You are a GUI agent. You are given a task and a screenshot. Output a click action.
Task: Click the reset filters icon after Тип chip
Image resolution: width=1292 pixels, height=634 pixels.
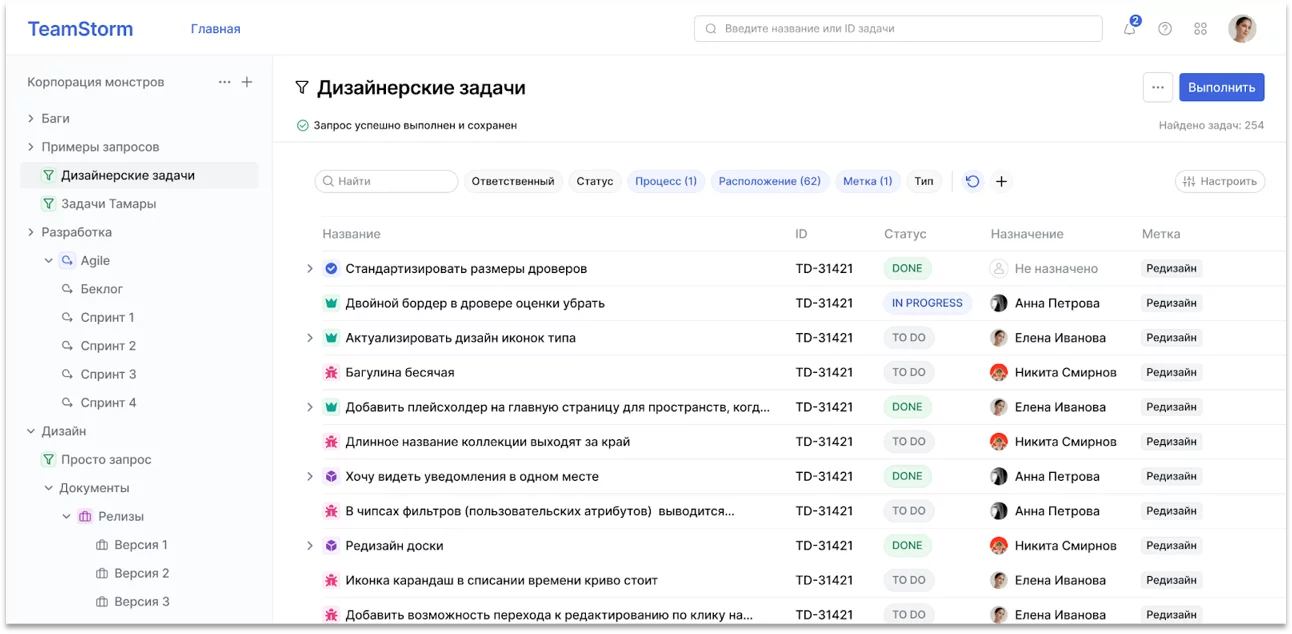[x=971, y=181]
